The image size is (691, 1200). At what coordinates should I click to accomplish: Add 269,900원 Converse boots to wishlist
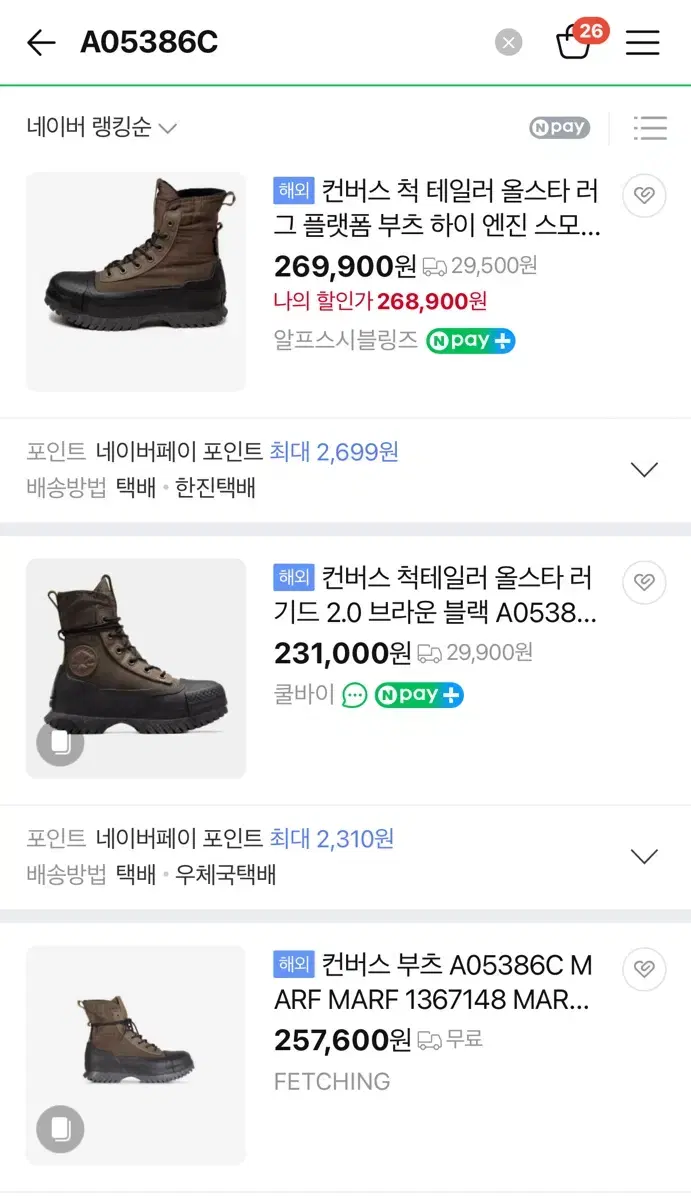644,196
